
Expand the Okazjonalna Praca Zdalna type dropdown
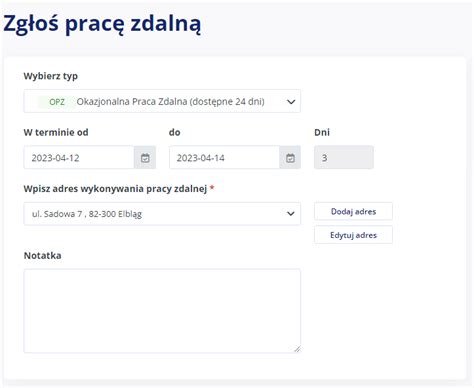point(162,101)
